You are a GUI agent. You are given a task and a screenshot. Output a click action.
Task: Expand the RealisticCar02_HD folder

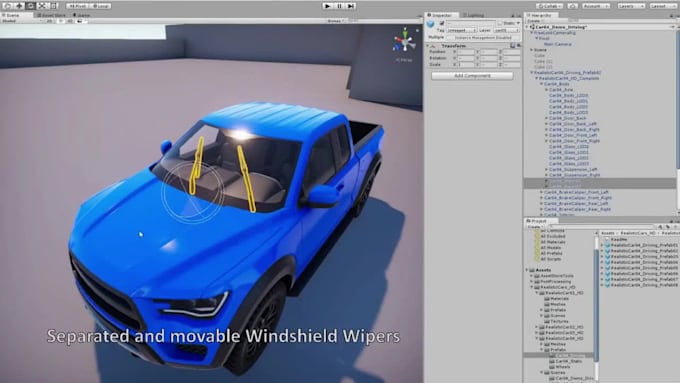(x=536, y=327)
